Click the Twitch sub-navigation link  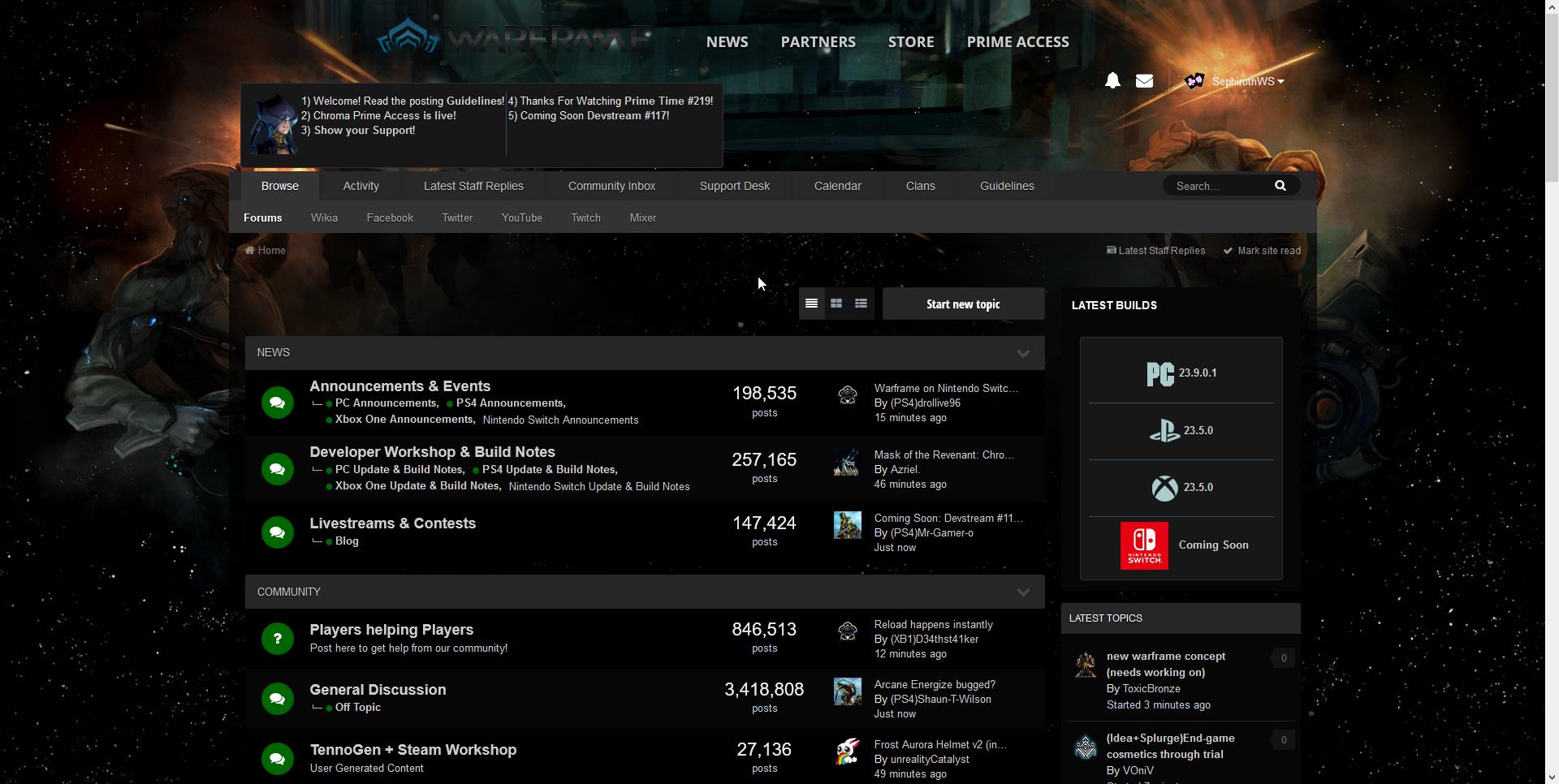coord(585,218)
